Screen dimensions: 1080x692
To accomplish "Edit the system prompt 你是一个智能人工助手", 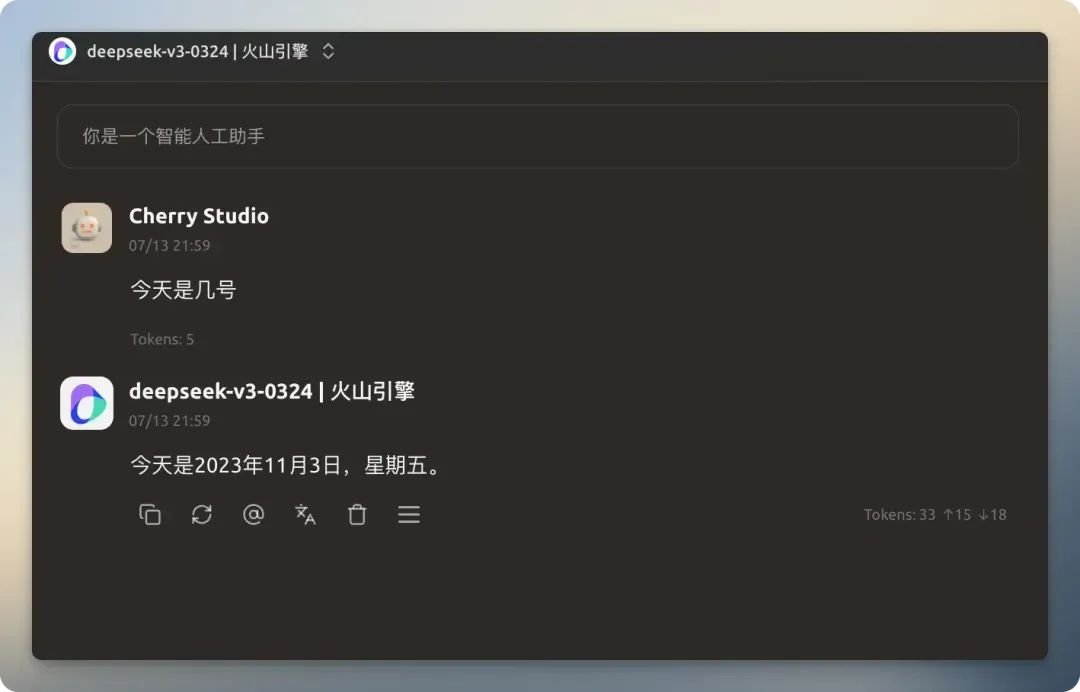I will [x=537, y=136].
